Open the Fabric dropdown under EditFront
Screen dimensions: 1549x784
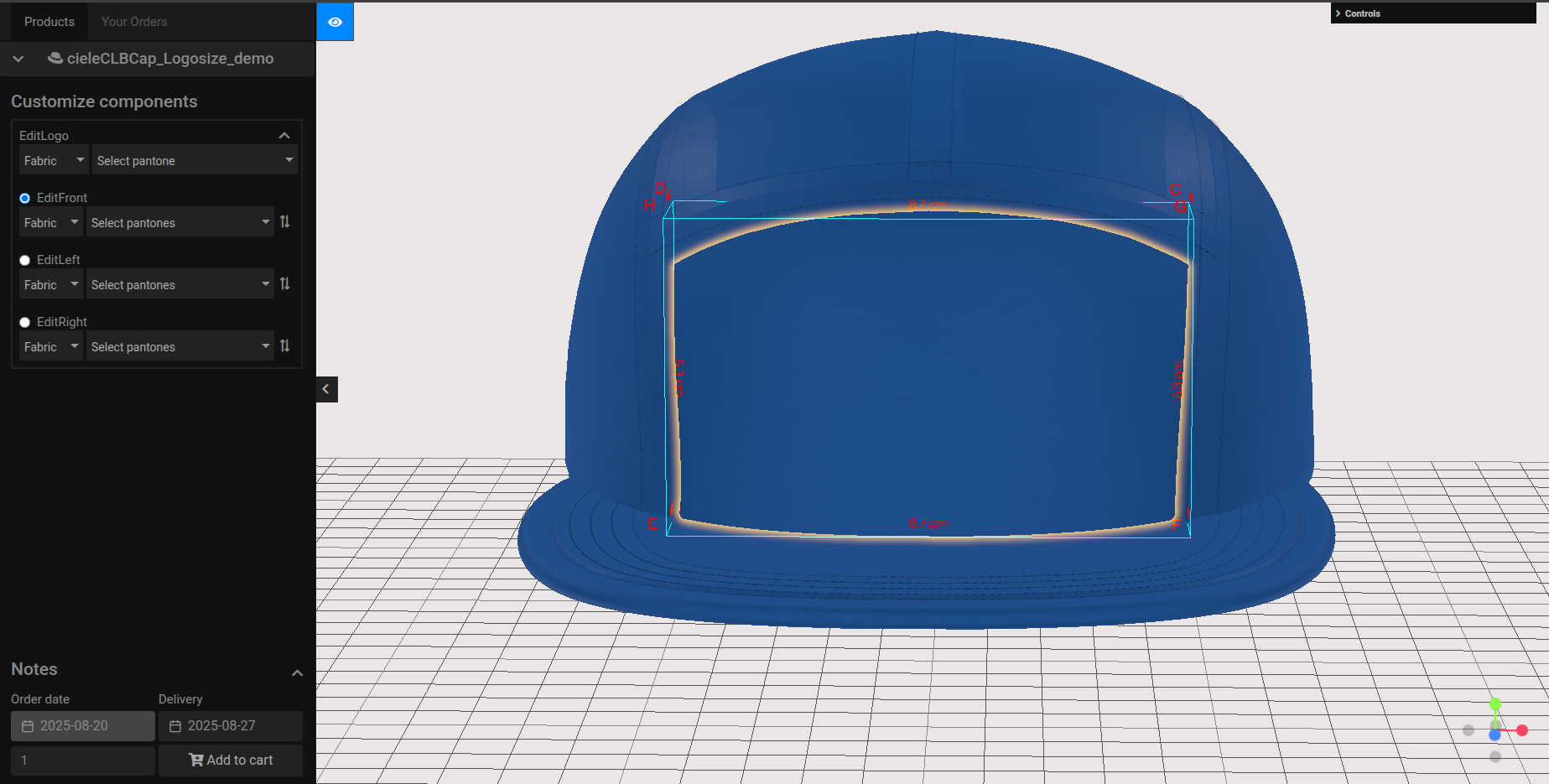point(51,222)
